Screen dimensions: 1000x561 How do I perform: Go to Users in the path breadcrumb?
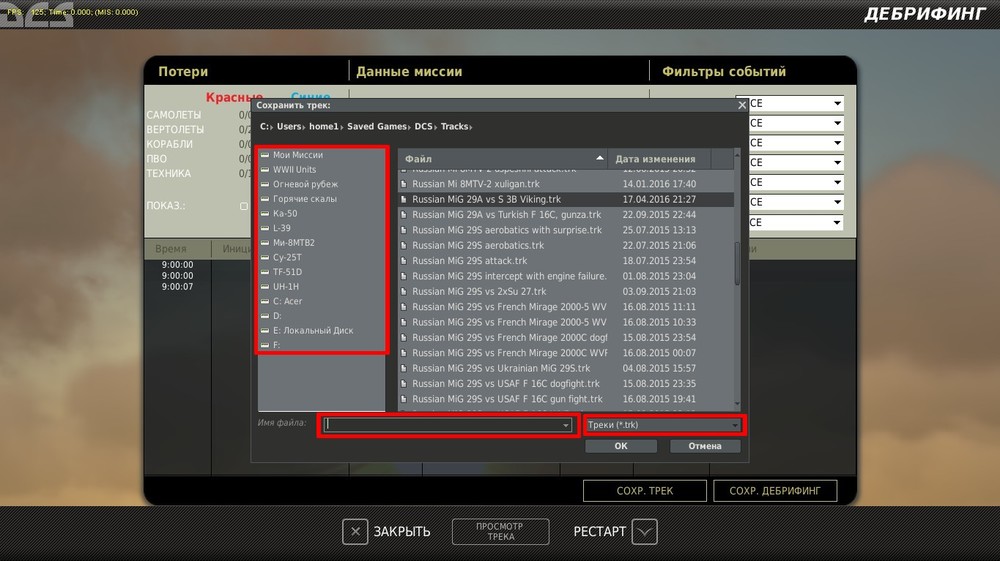click(x=288, y=126)
